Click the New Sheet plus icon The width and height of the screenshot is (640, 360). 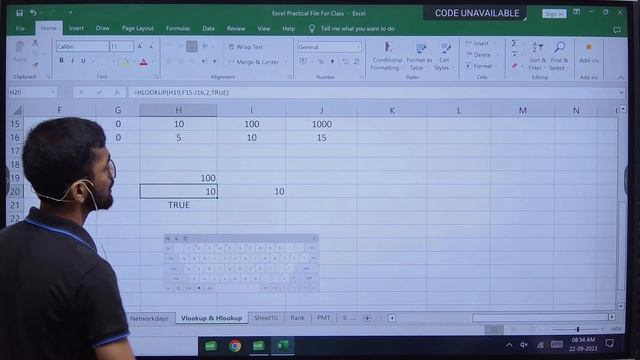click(367, 318)
